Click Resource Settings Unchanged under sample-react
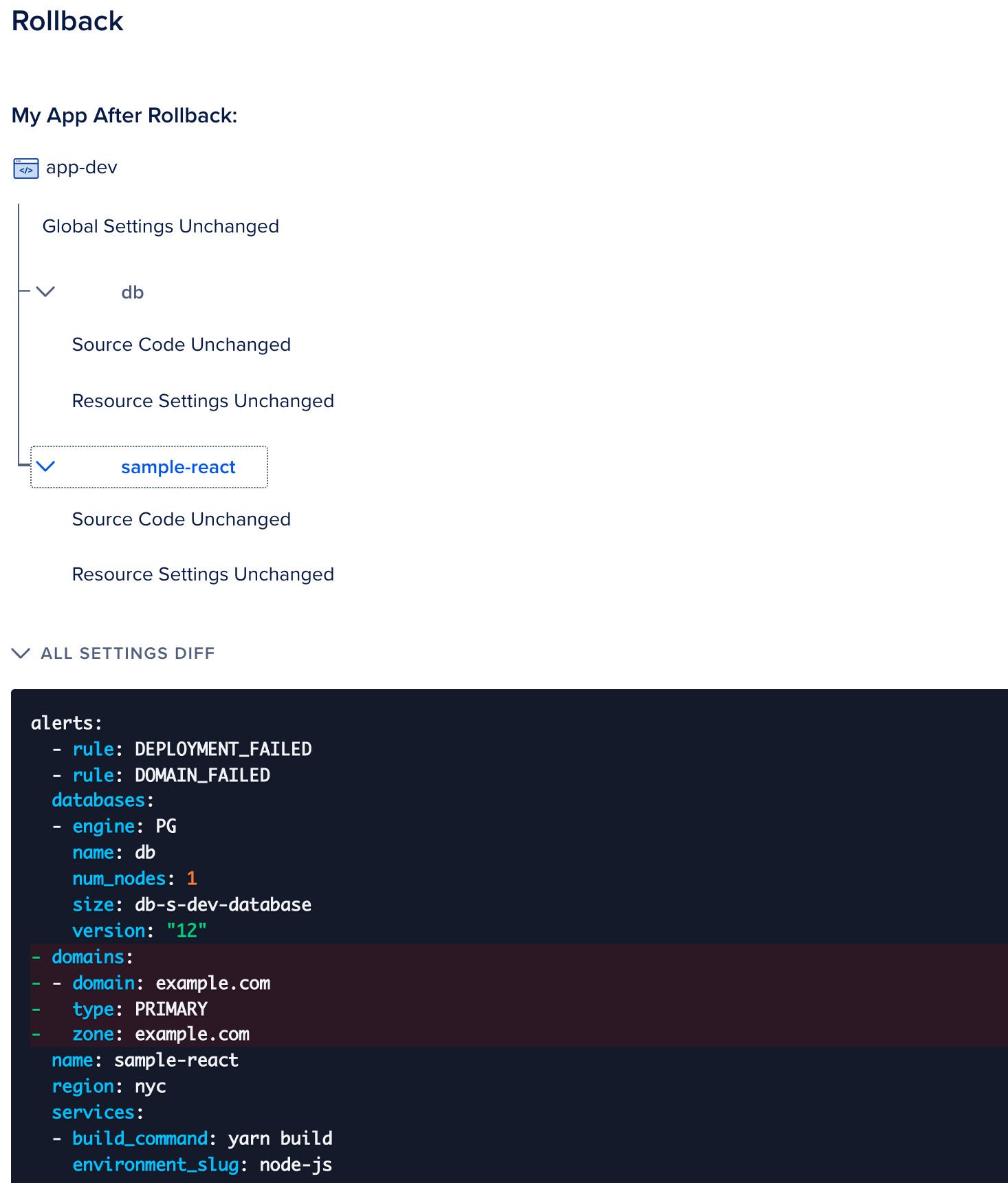 point(203,574)
